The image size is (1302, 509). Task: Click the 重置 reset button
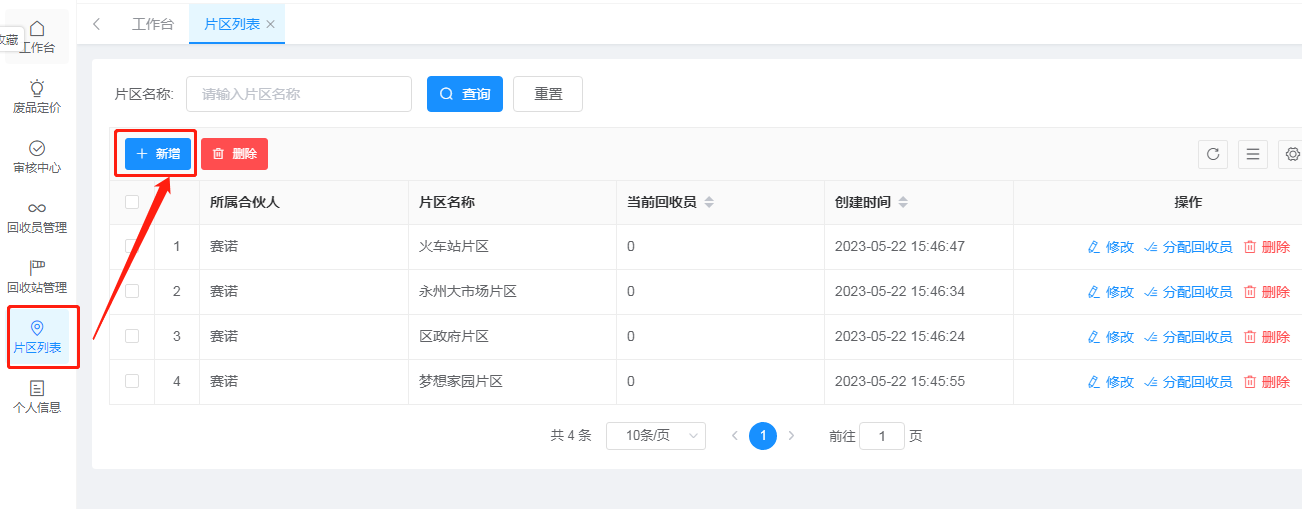pos(548,94)
